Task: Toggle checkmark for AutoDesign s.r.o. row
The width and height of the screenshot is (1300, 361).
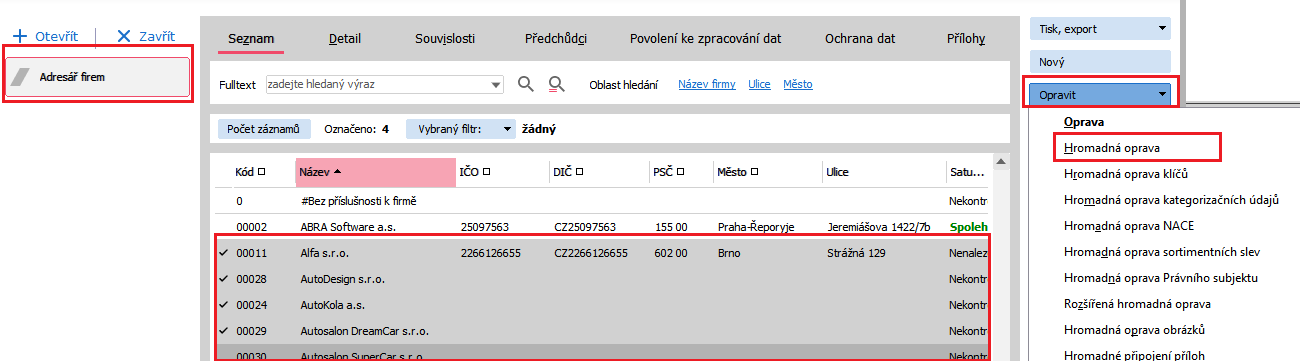Action: point(223,279)
